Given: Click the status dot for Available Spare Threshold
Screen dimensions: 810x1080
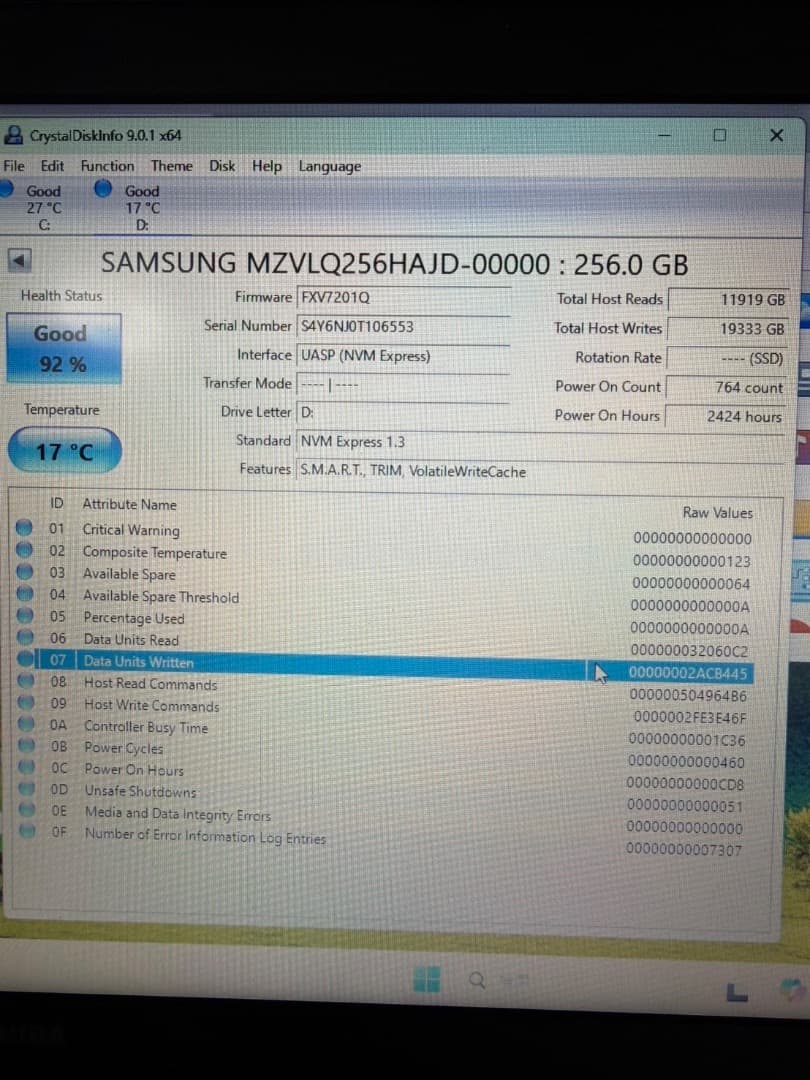Looking at the screenshot, I should pyautogui.click(x=25, y=594).
